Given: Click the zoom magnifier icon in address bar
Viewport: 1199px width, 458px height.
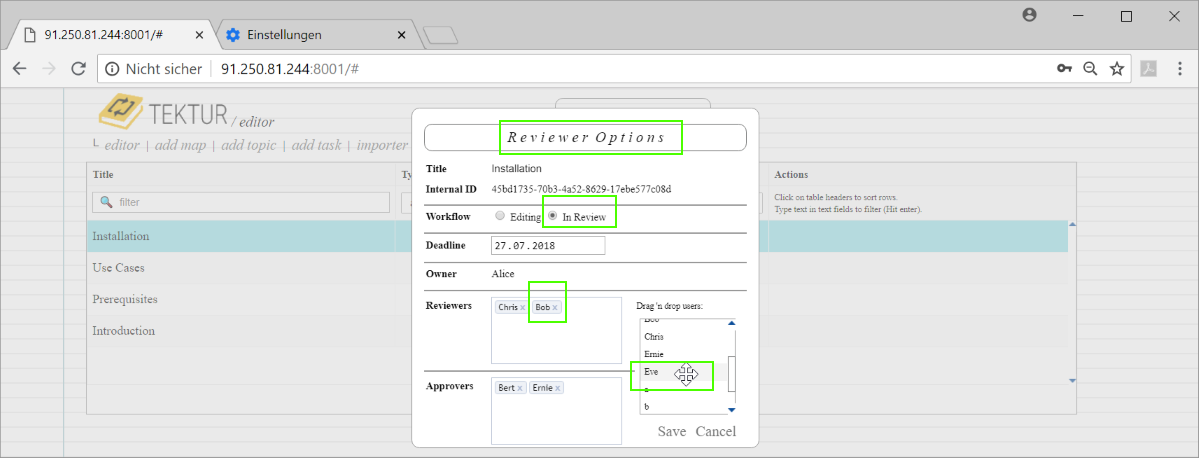Looking at the screenshot, I should coord(1091,69).
